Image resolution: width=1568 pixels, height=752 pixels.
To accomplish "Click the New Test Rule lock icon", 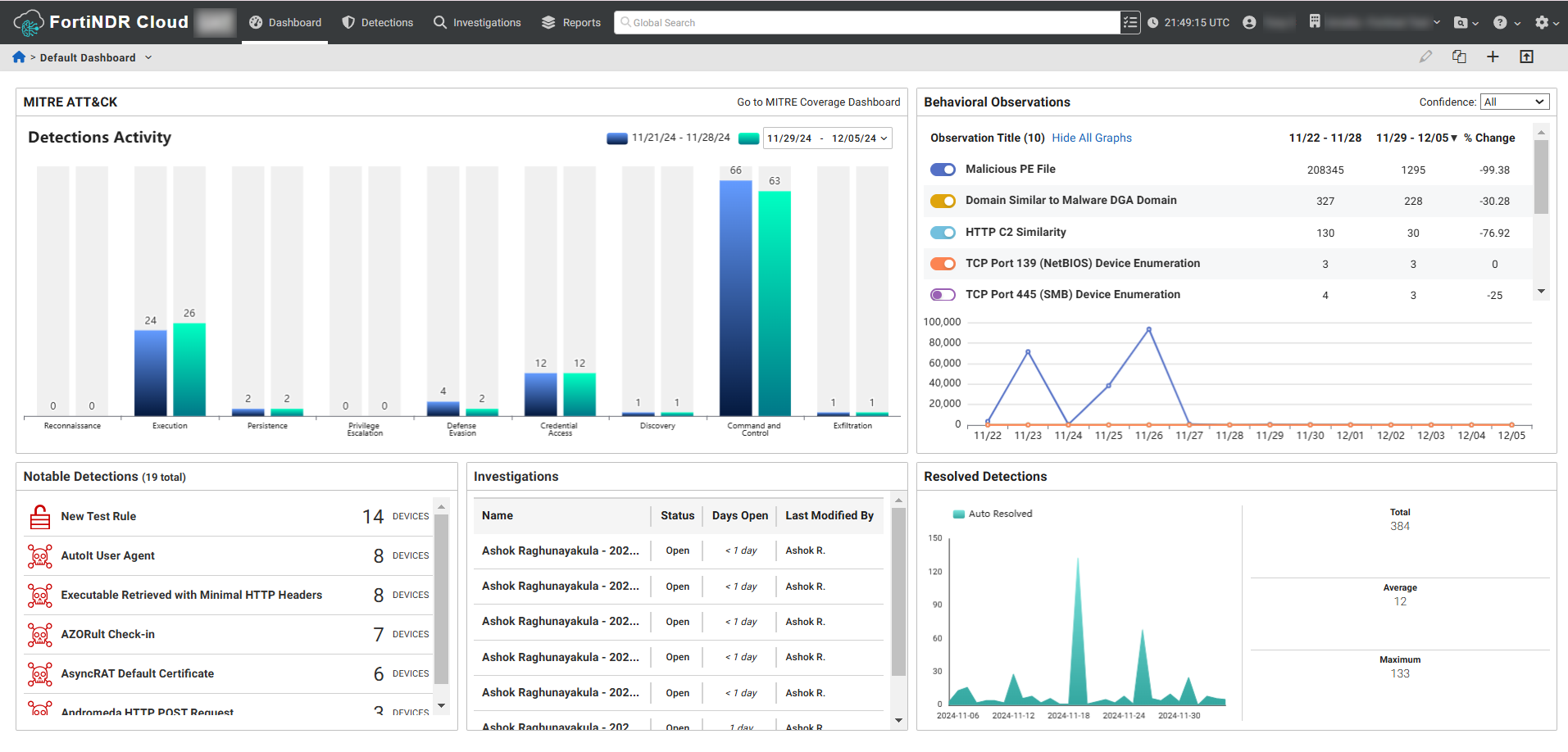I will 40,516.
